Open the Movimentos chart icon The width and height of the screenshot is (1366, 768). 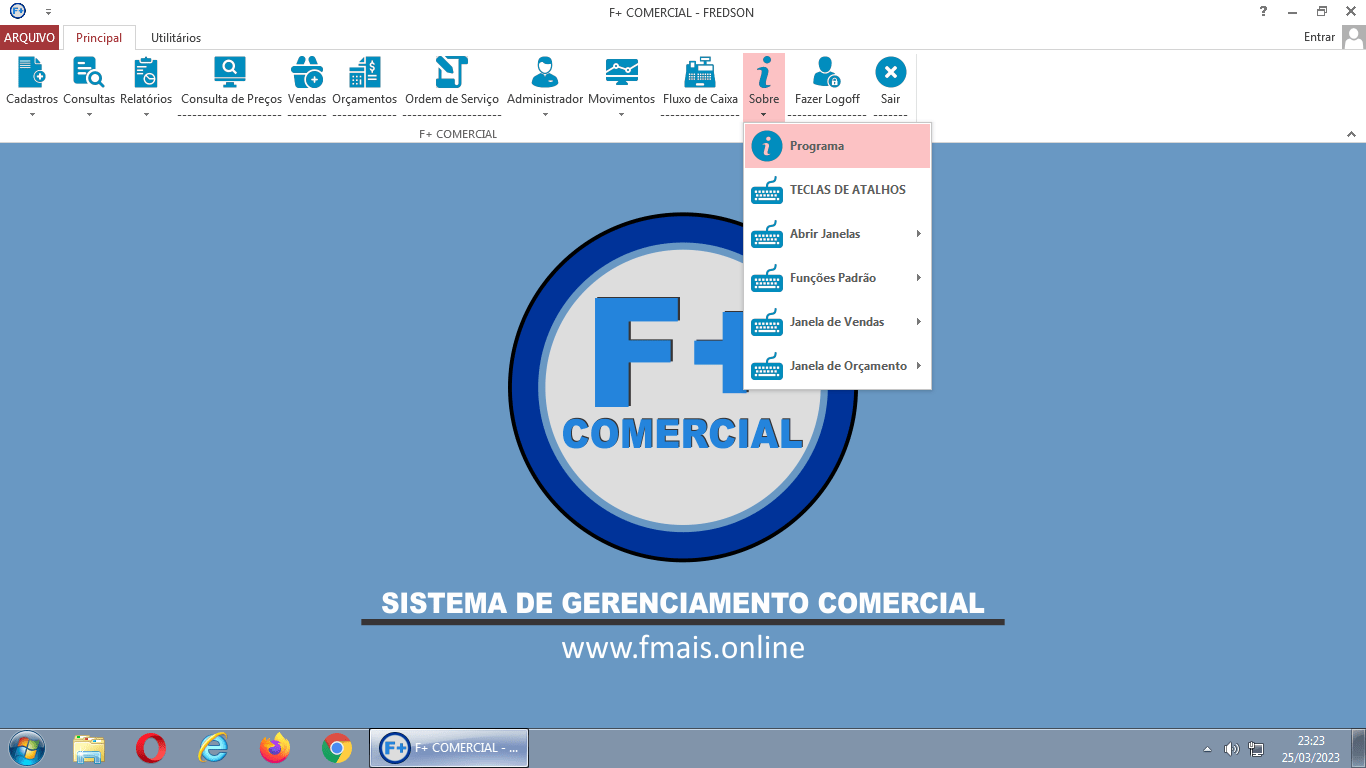coord(621,73)
